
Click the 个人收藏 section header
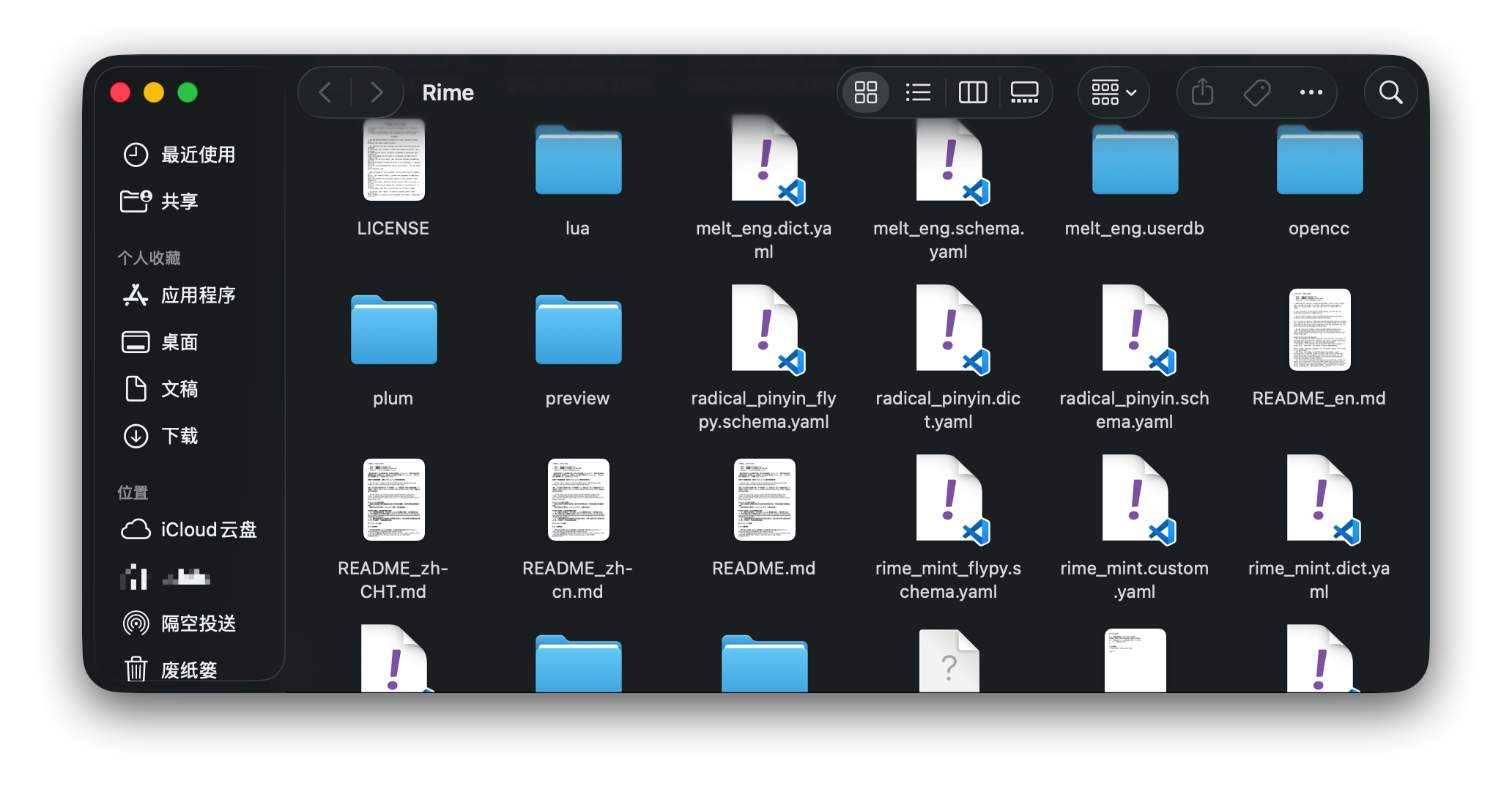tap(149, 258)
